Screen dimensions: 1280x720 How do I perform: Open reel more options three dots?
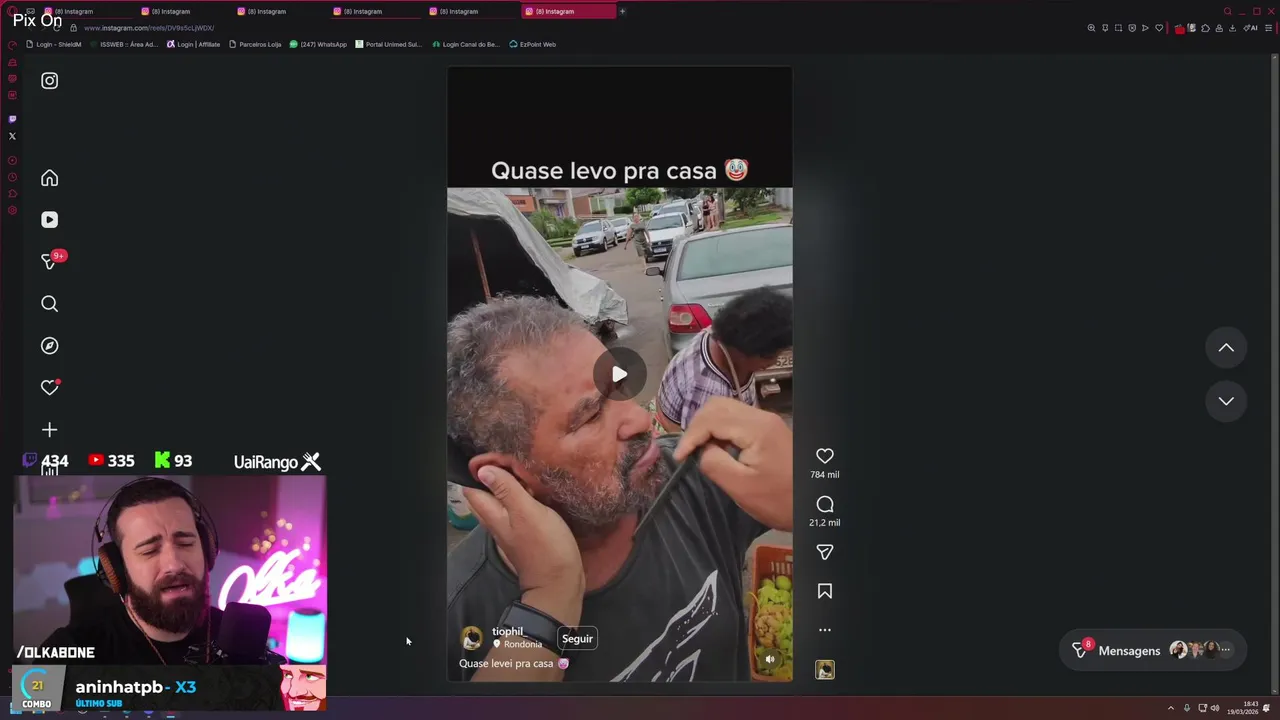coord(825,630)
